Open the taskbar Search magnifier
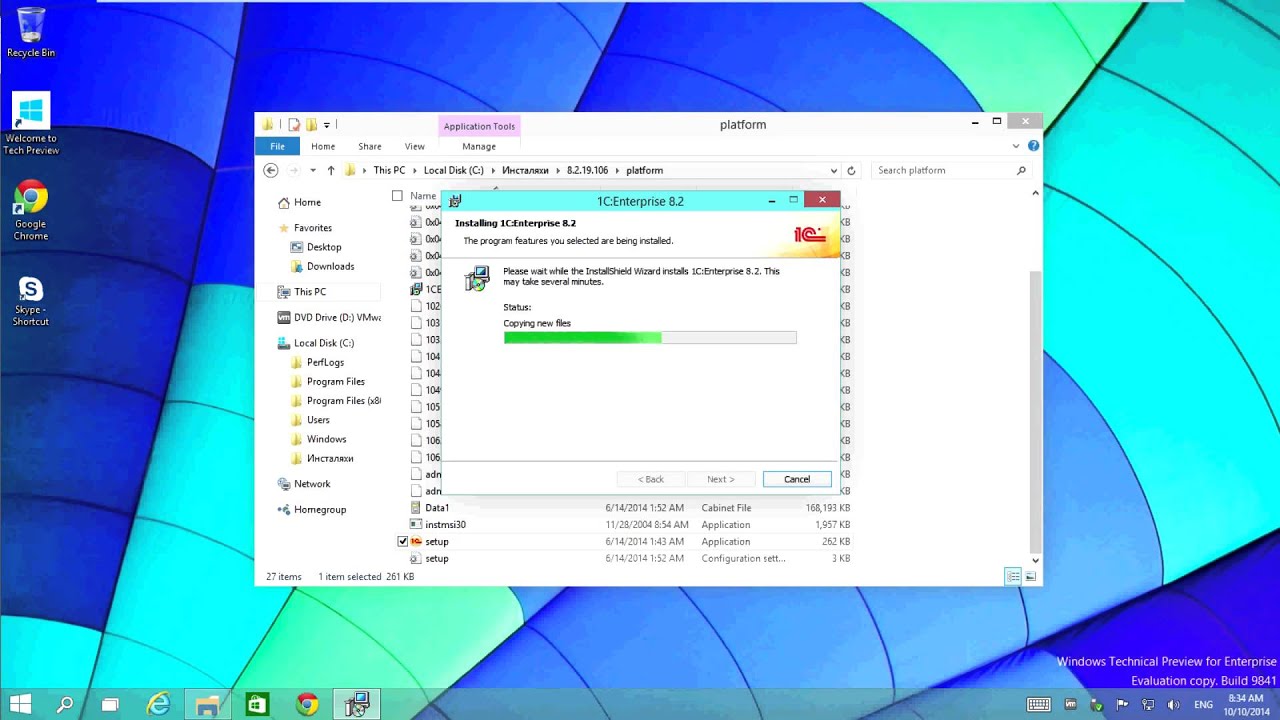 click(x=64, y=705)
